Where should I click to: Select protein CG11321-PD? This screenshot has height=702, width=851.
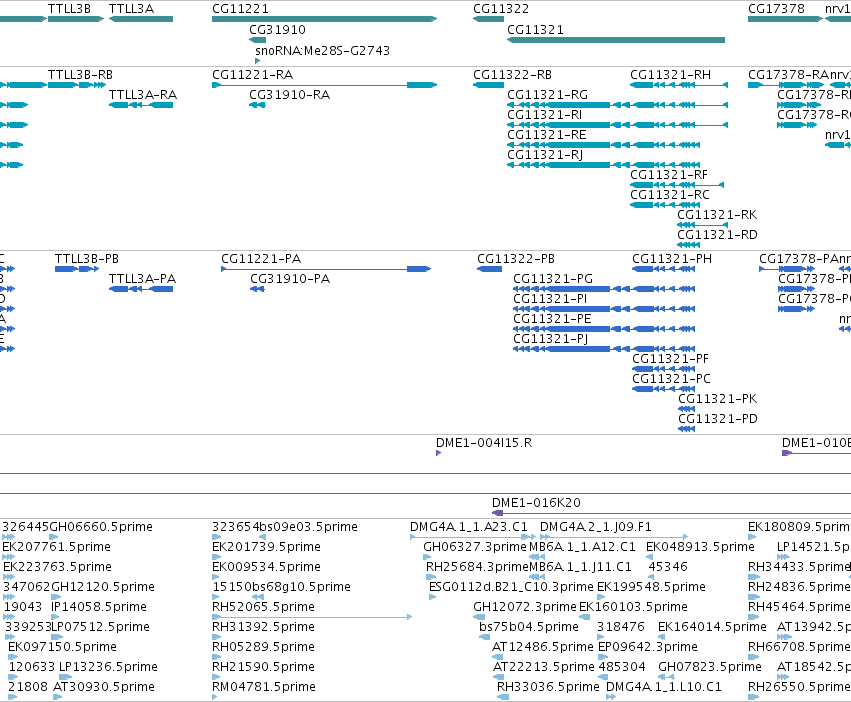(x=718, y=420)
